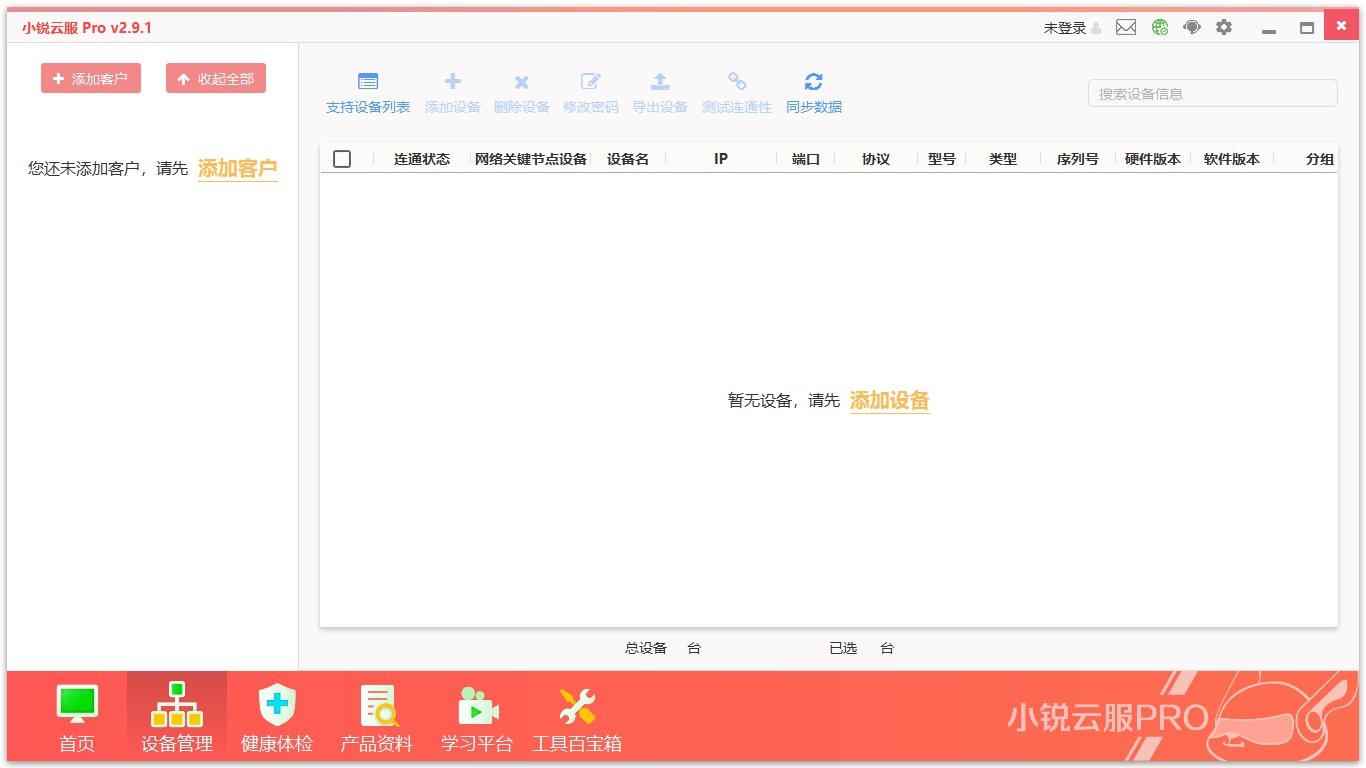Click the 添加设备 link in empty device area
Viewport: 1366px width, 768px height.
point(889,400)
